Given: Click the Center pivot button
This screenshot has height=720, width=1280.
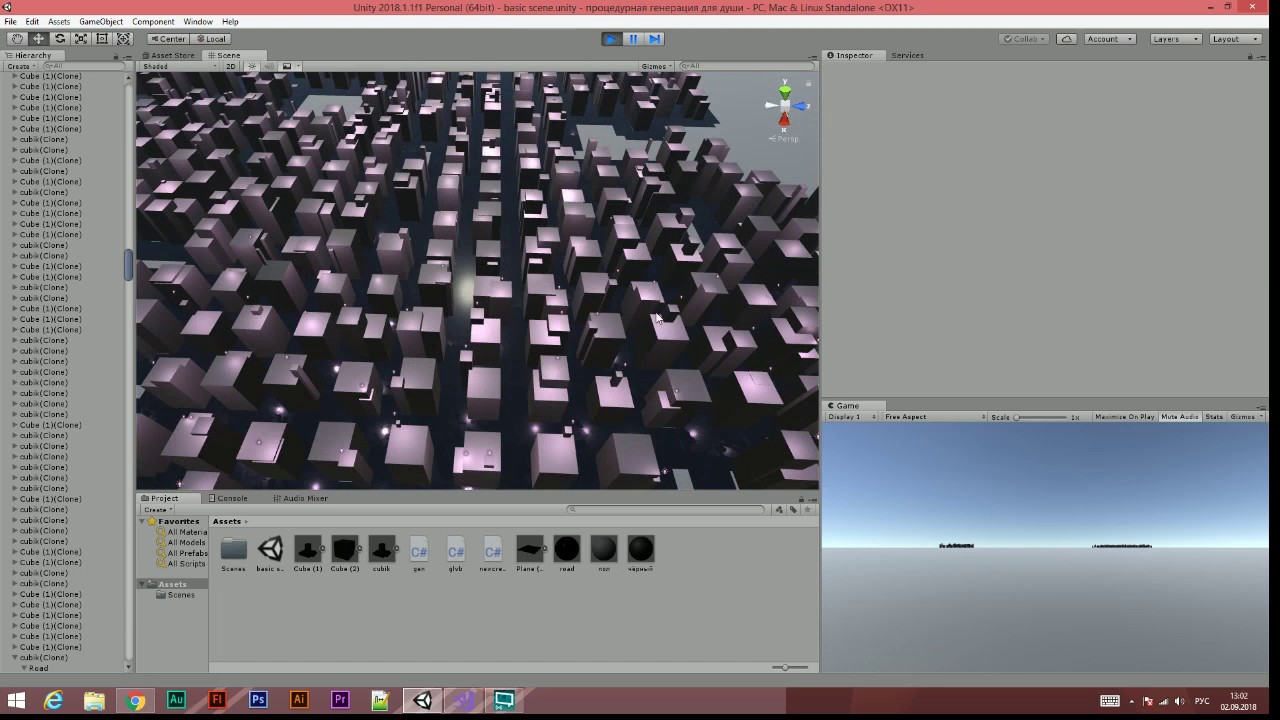Looking at the screenshot, I should 167,39.
